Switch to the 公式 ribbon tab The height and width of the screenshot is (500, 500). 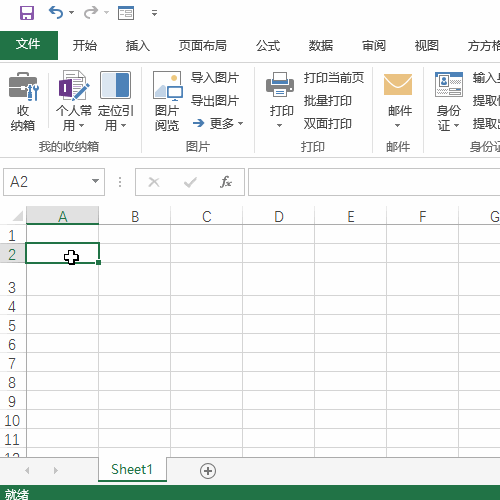click(x=268, y=45)
